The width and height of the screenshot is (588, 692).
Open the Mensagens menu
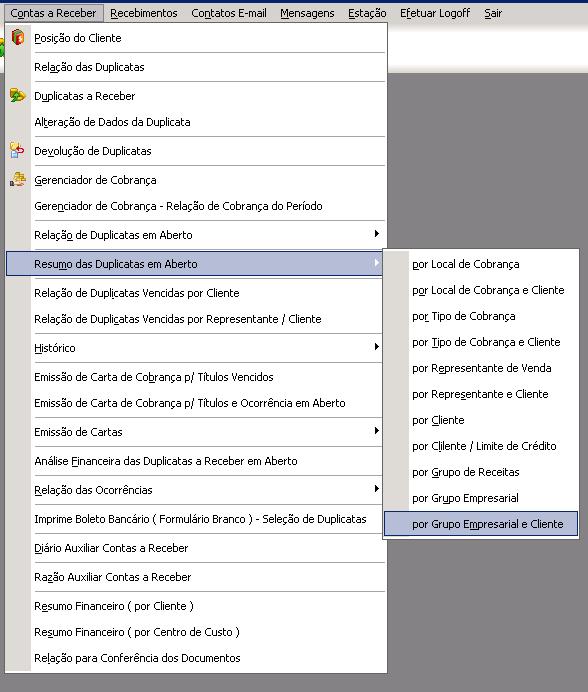307,13
